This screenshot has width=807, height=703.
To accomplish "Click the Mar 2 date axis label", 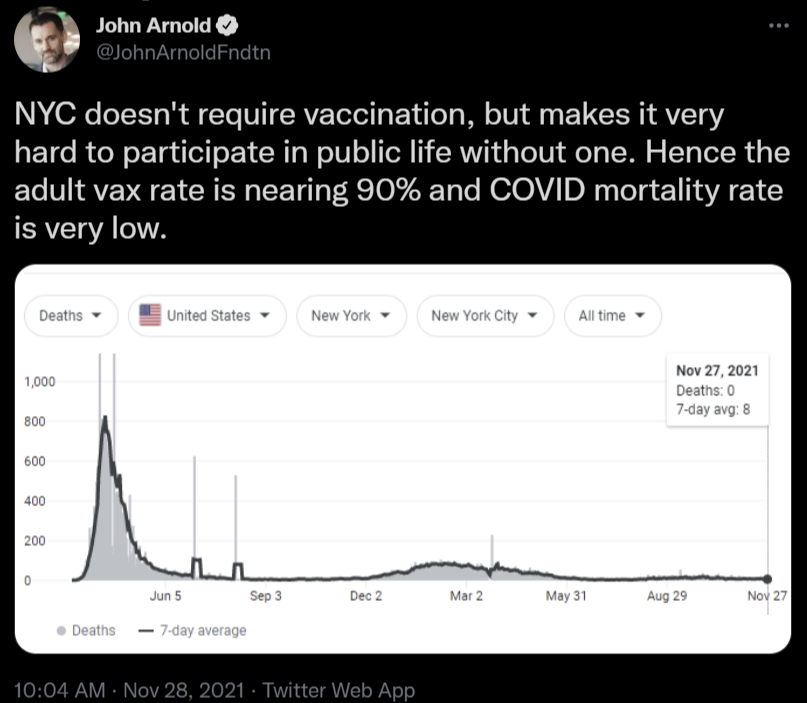I will (466, 597).
